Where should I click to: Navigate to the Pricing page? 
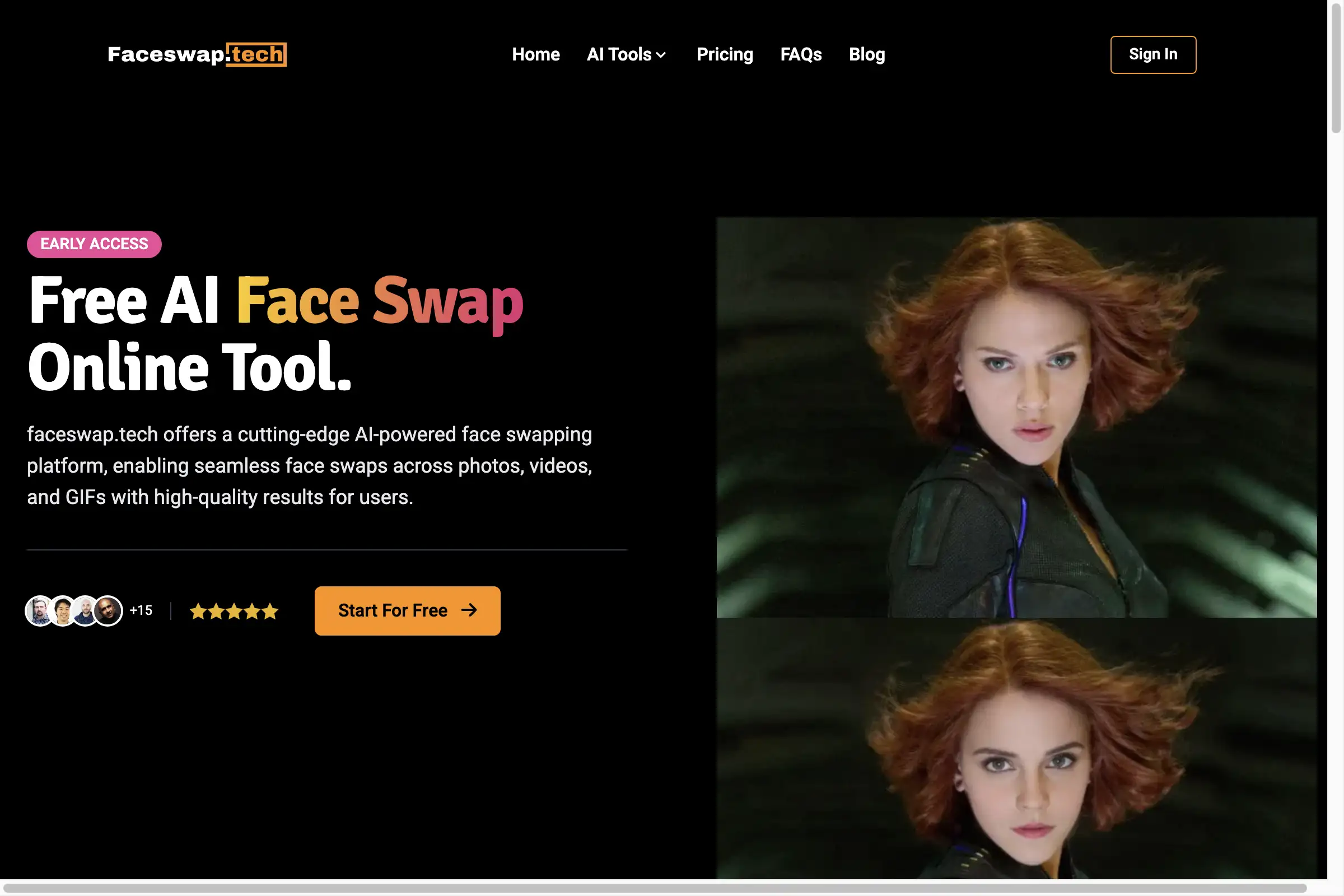tap(725, 54)
